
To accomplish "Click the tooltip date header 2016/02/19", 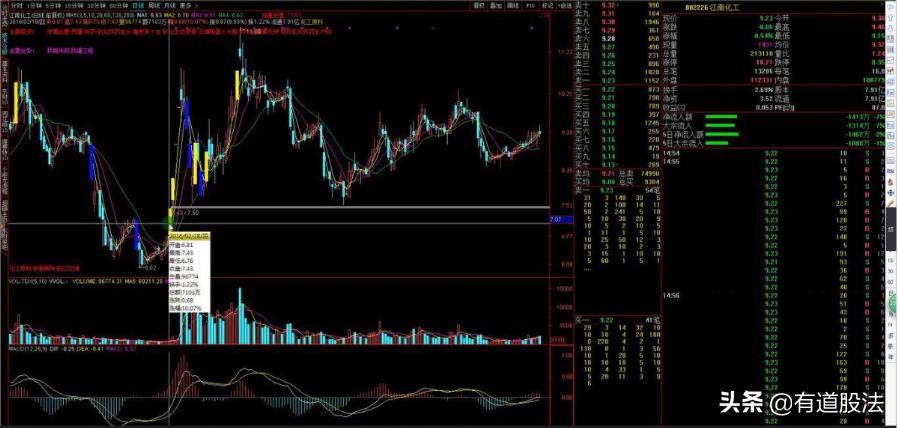I will click(x=190, y=235).
